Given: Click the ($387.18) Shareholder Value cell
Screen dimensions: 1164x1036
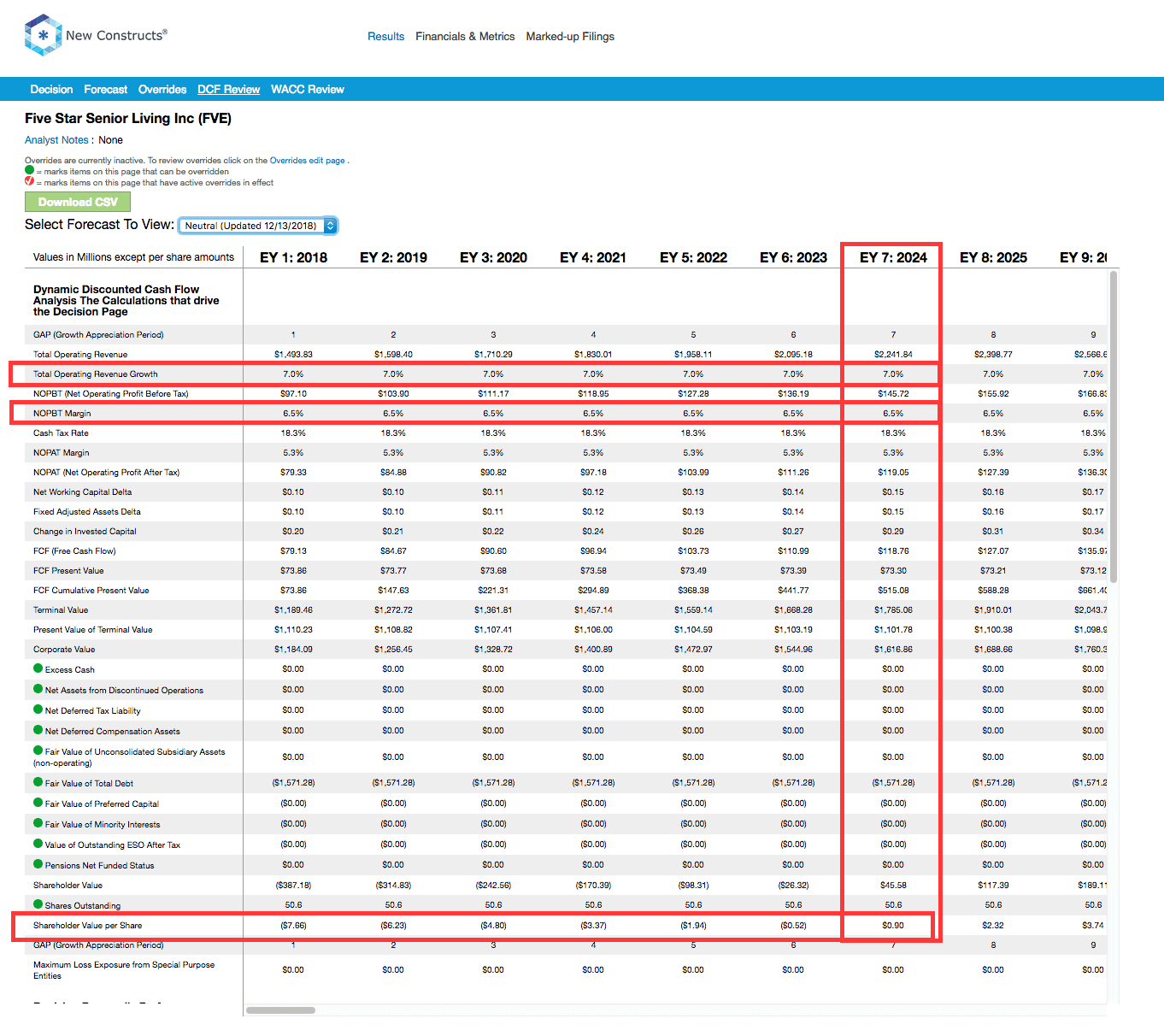Looking at the screenshot, I should click(293, 885).
